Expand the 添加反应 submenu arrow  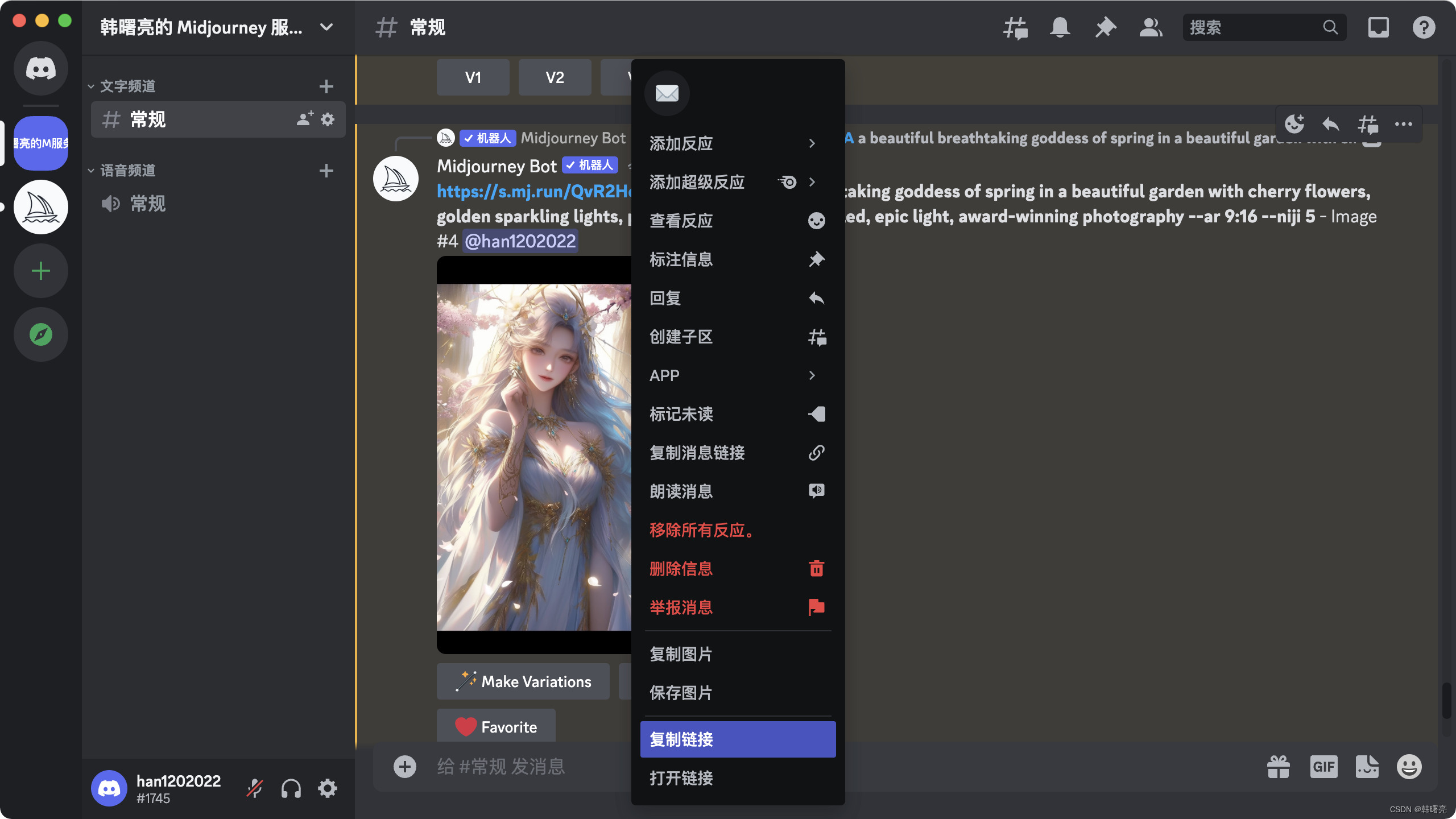tap(814, 142)
